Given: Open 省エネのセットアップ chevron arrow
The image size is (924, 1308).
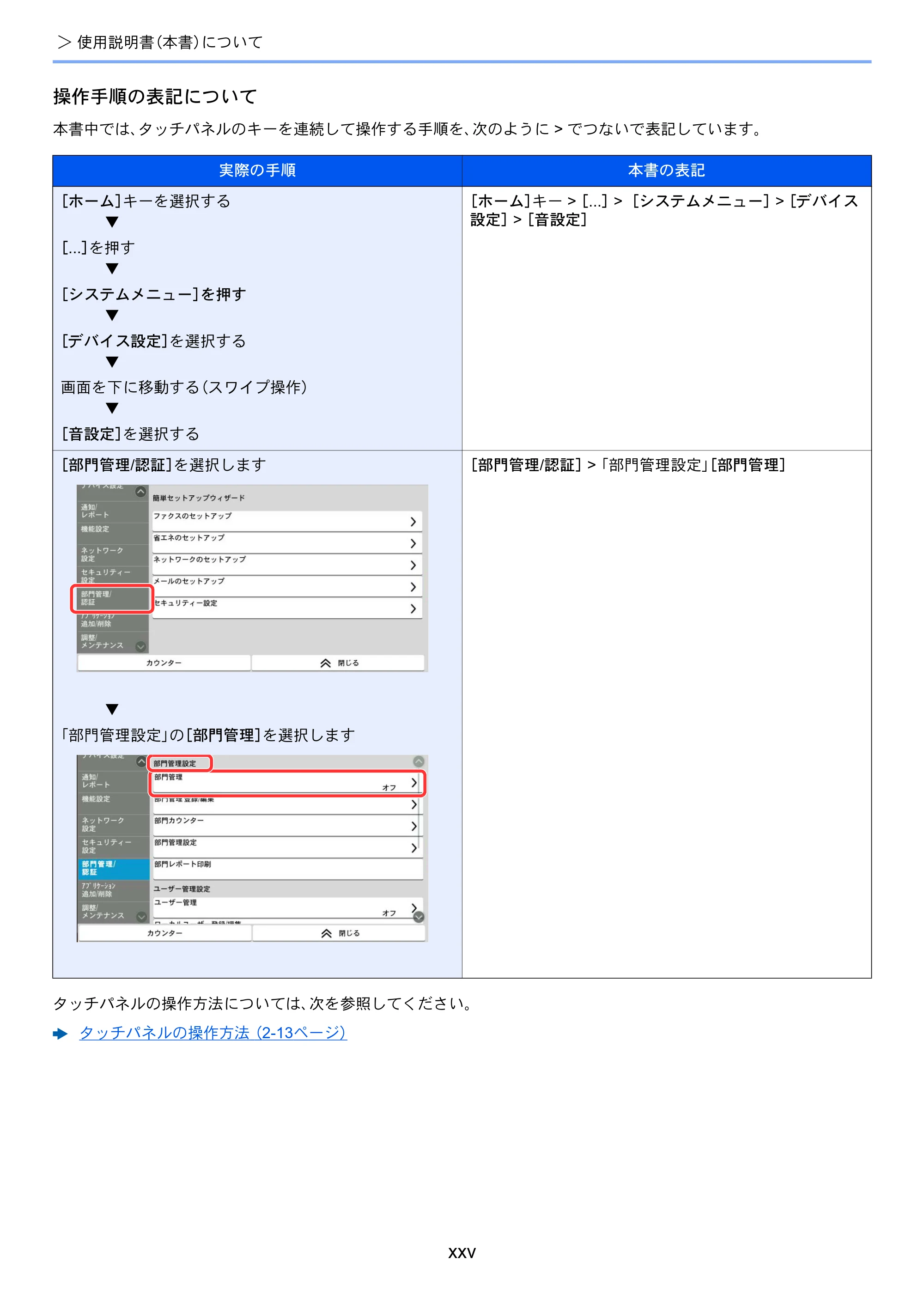Looking at the screenshot, I should coord(413,543).
